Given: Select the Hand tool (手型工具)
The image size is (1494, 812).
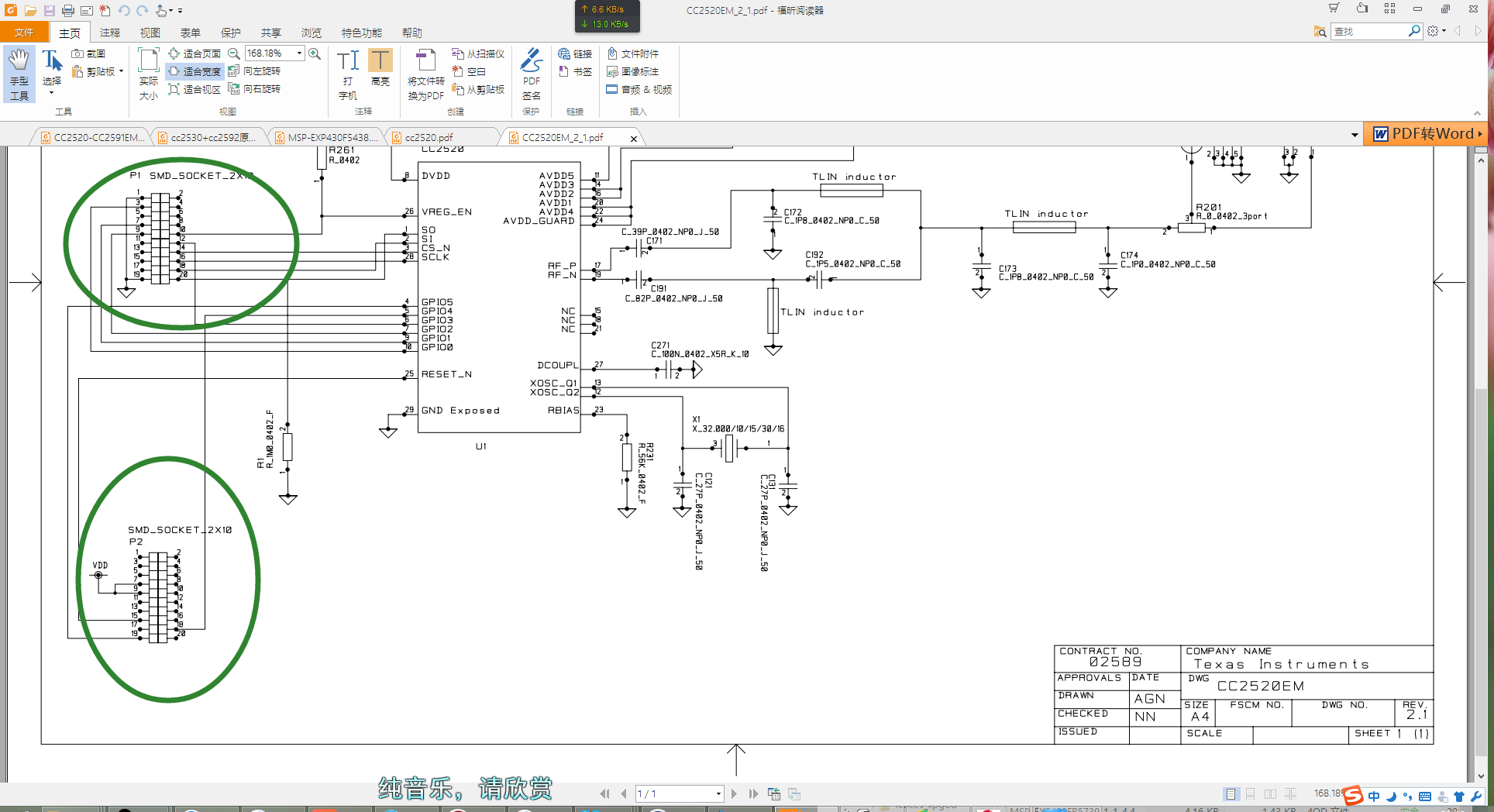Looking at the screenshot, I should pyautogui.click(x=19, y=74).
